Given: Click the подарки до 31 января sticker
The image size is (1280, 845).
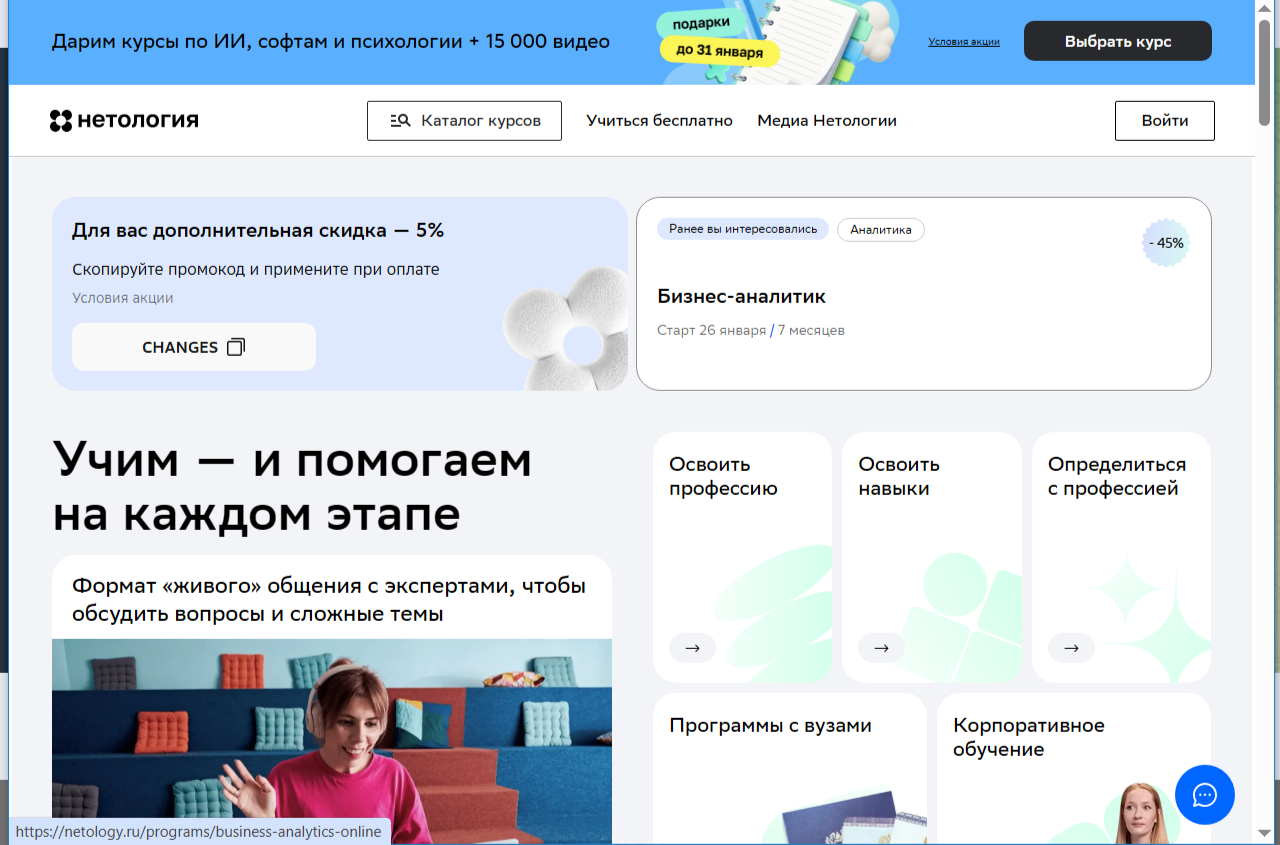Looking at the screenshot, I should point(719,37).
